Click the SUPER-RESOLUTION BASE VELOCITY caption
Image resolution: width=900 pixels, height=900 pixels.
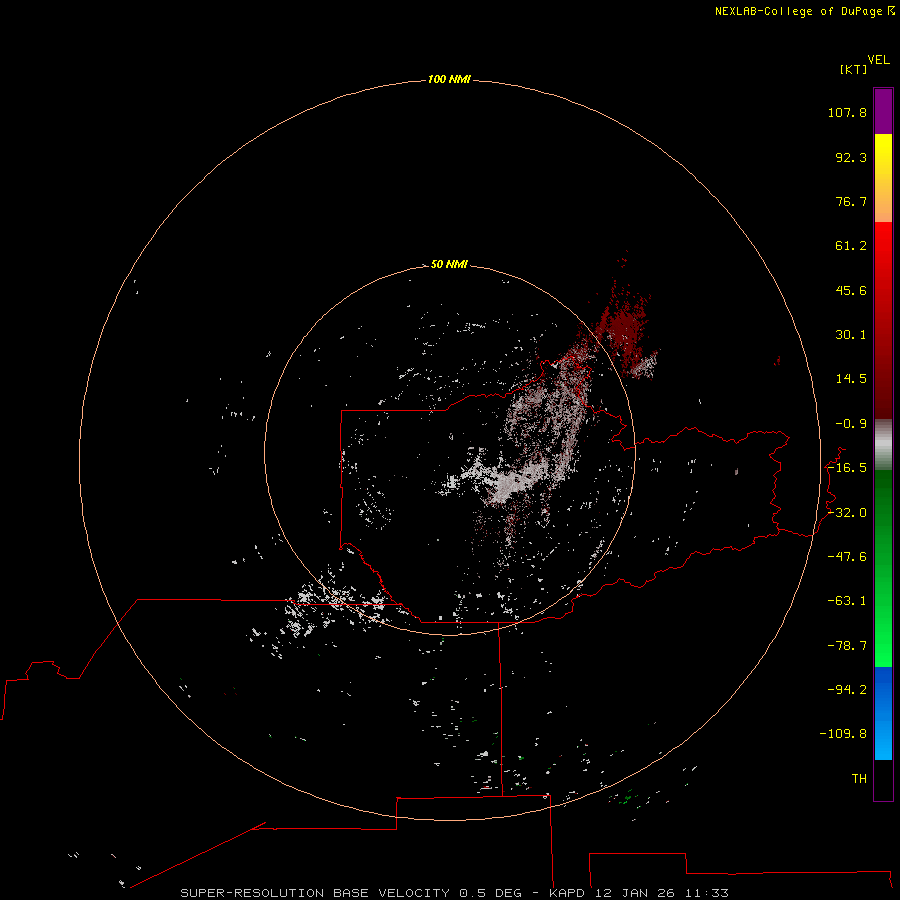coord(315,893)
